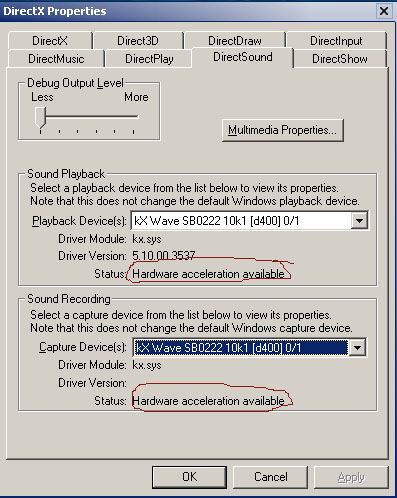Expand the Capture Device(s) dropdown arrow

tap(357, 348)
